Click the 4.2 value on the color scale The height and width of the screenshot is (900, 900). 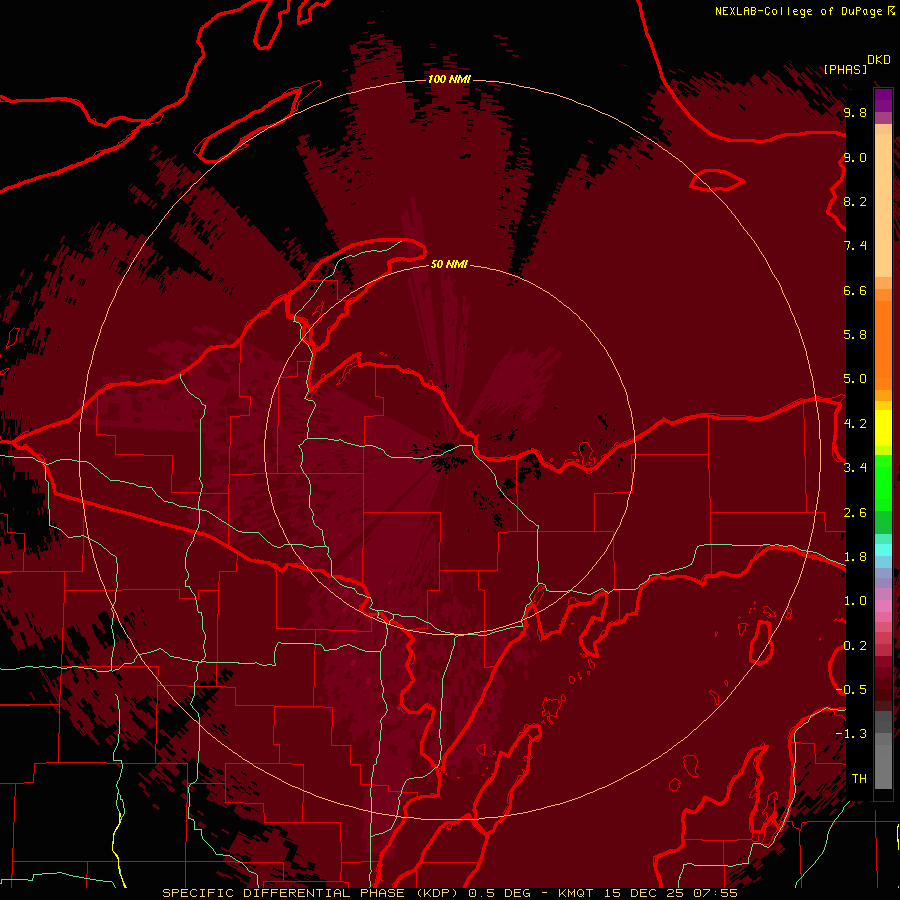(855, 424)
